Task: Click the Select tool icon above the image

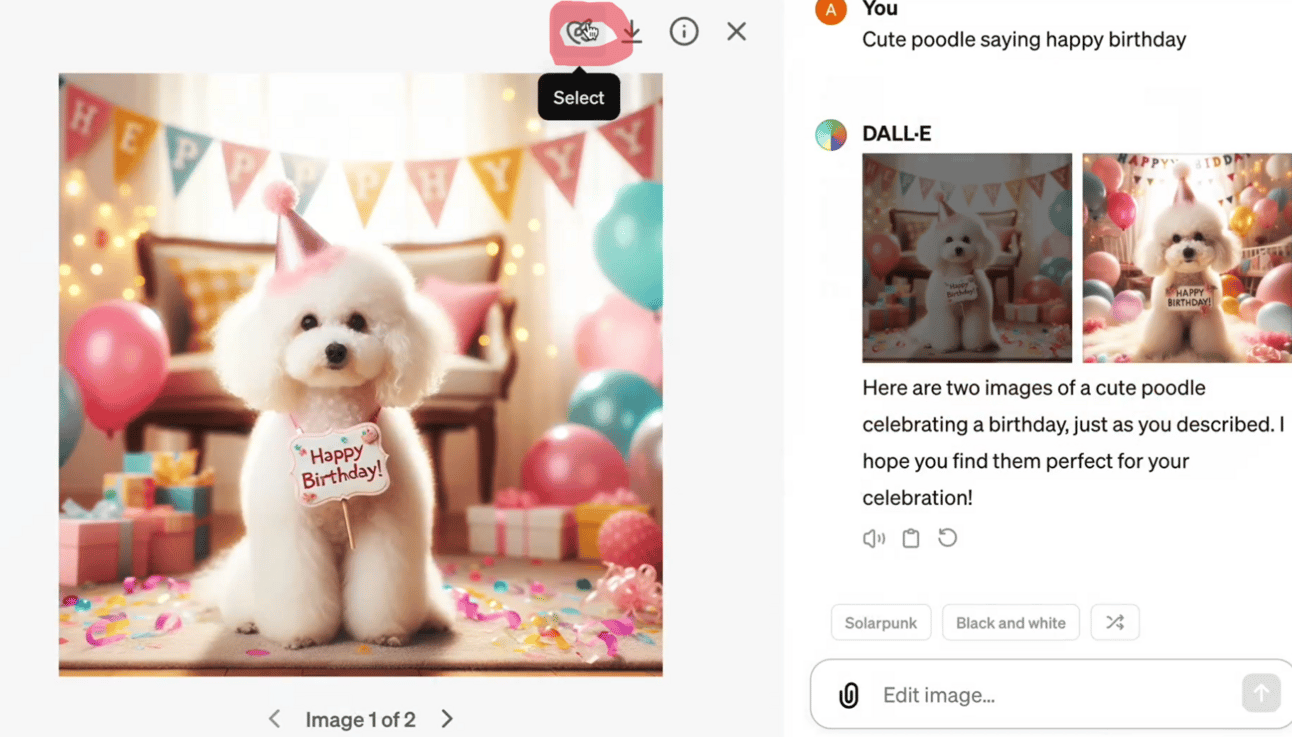Action: pyautogui.click(x=584, y=32)
